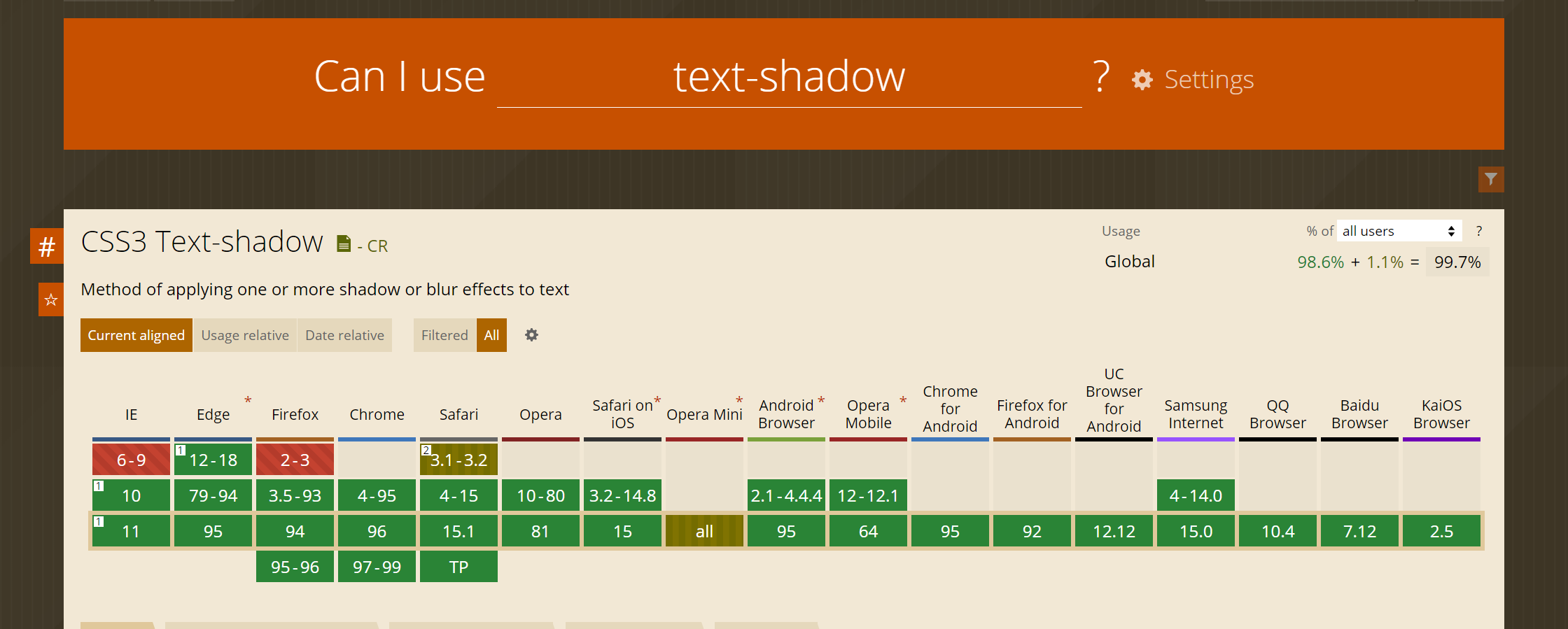Click the Opera column header
Viewport: 1568px width, 629px height.
[541, 414]
